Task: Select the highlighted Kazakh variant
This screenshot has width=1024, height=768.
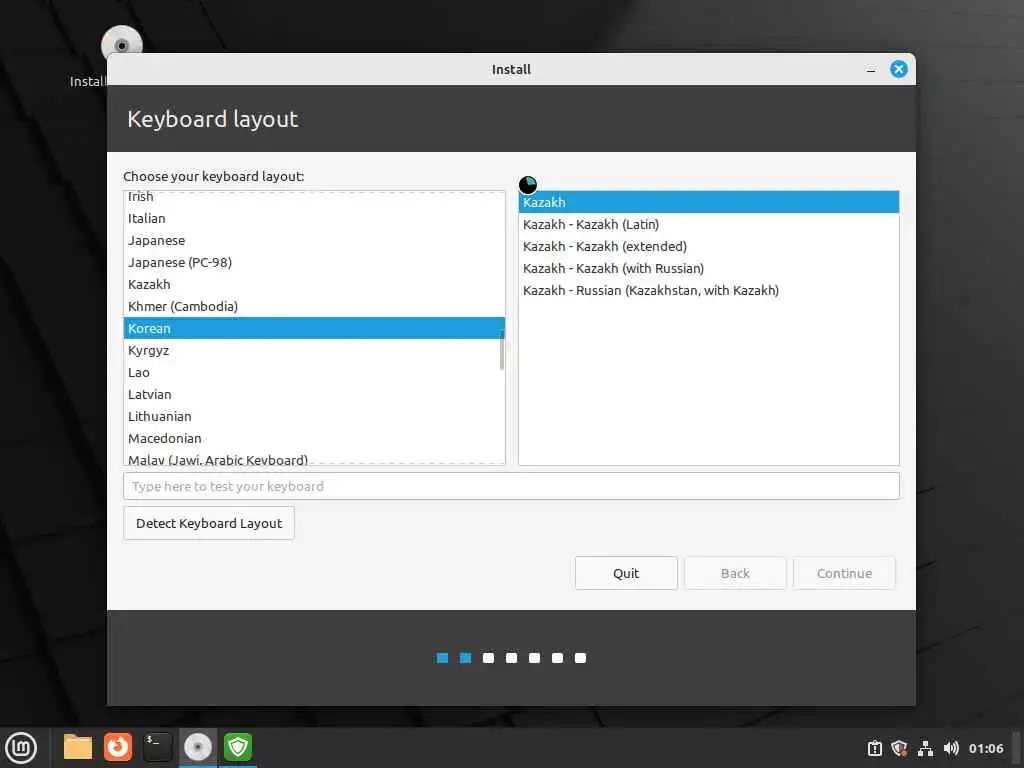Action: point(709,202)
